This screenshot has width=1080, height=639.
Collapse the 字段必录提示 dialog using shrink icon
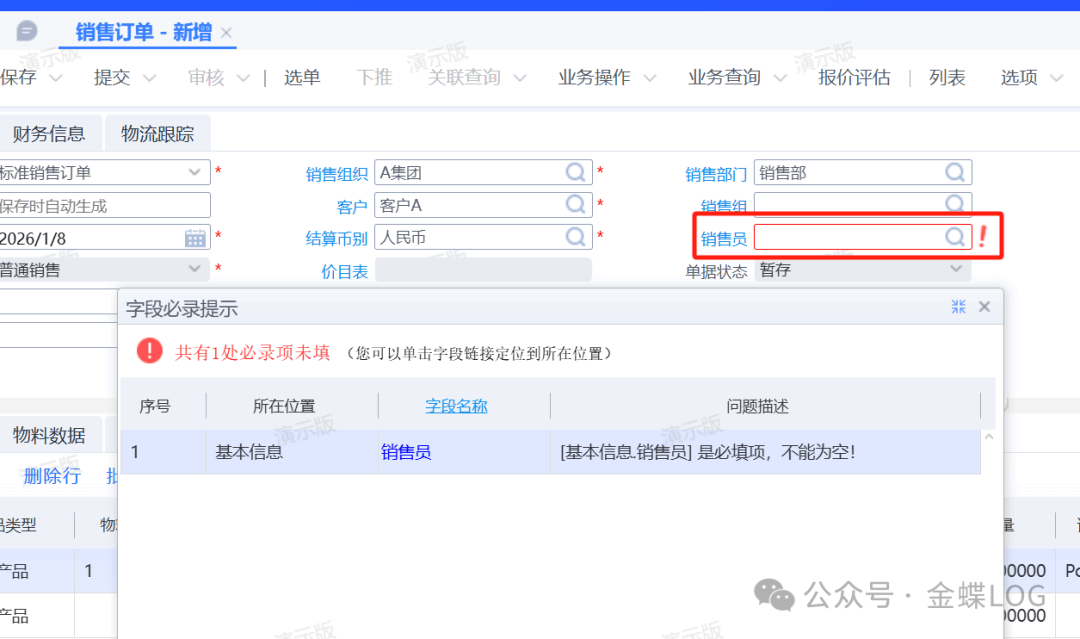click(x=958, y=307)
